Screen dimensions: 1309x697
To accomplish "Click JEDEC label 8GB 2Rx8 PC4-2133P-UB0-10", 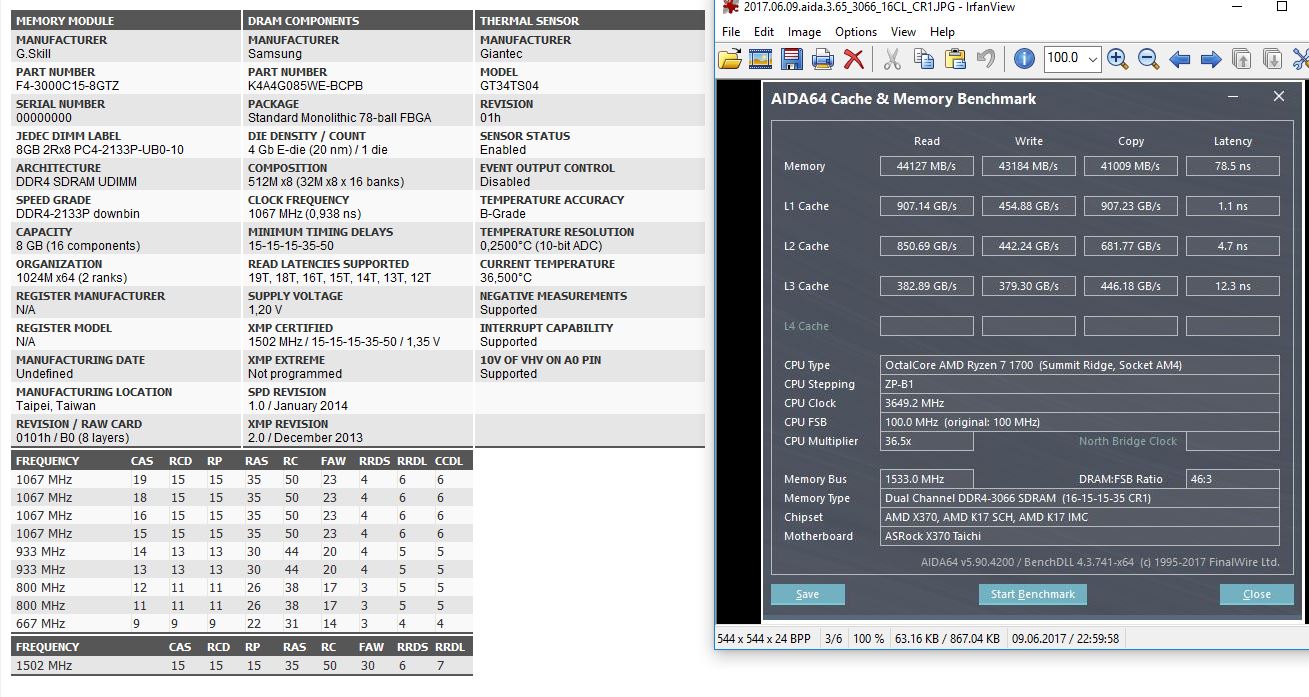I will tap(100, 150).
